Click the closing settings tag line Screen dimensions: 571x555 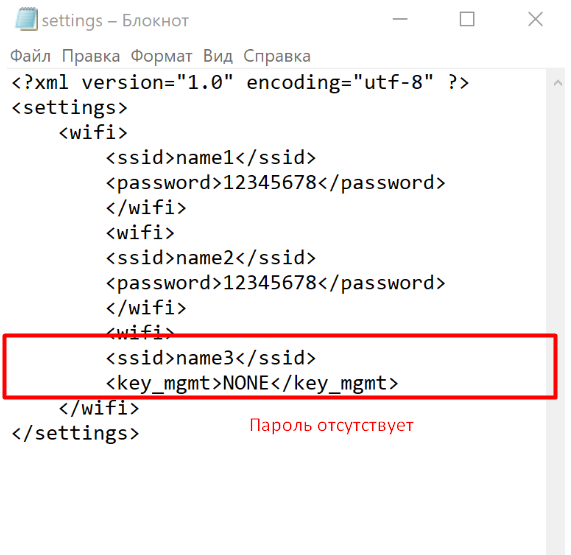(x=75, y=433)
